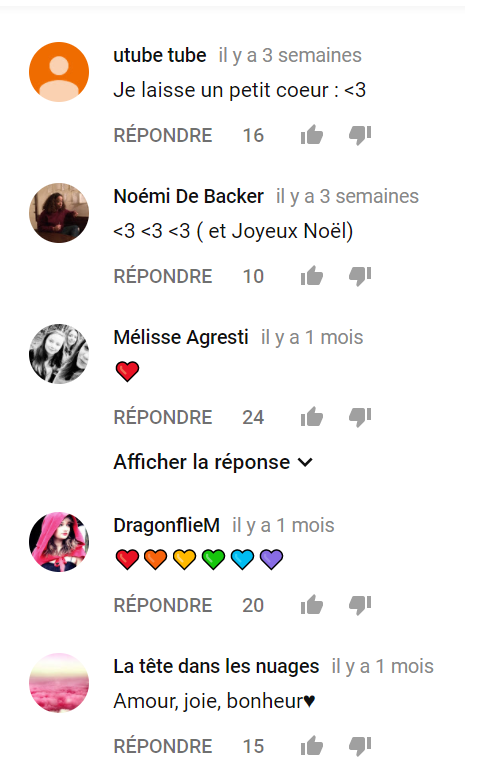483x774 pixels.
Task: Reply to Noémi De Backer's comment
Action: point(163,276)
